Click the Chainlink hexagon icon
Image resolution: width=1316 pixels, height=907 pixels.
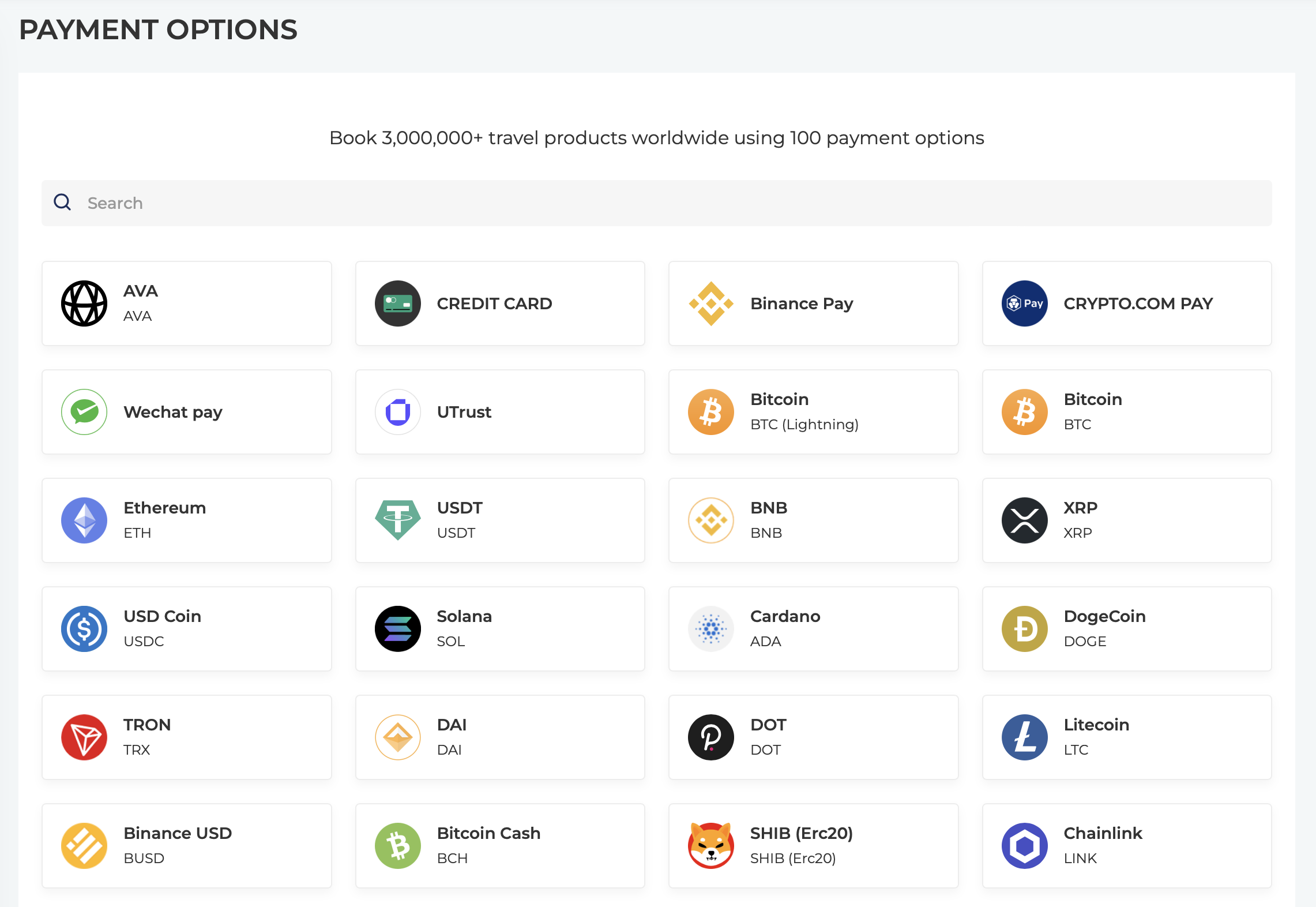pyautogui.click(x=1024, y=846)
